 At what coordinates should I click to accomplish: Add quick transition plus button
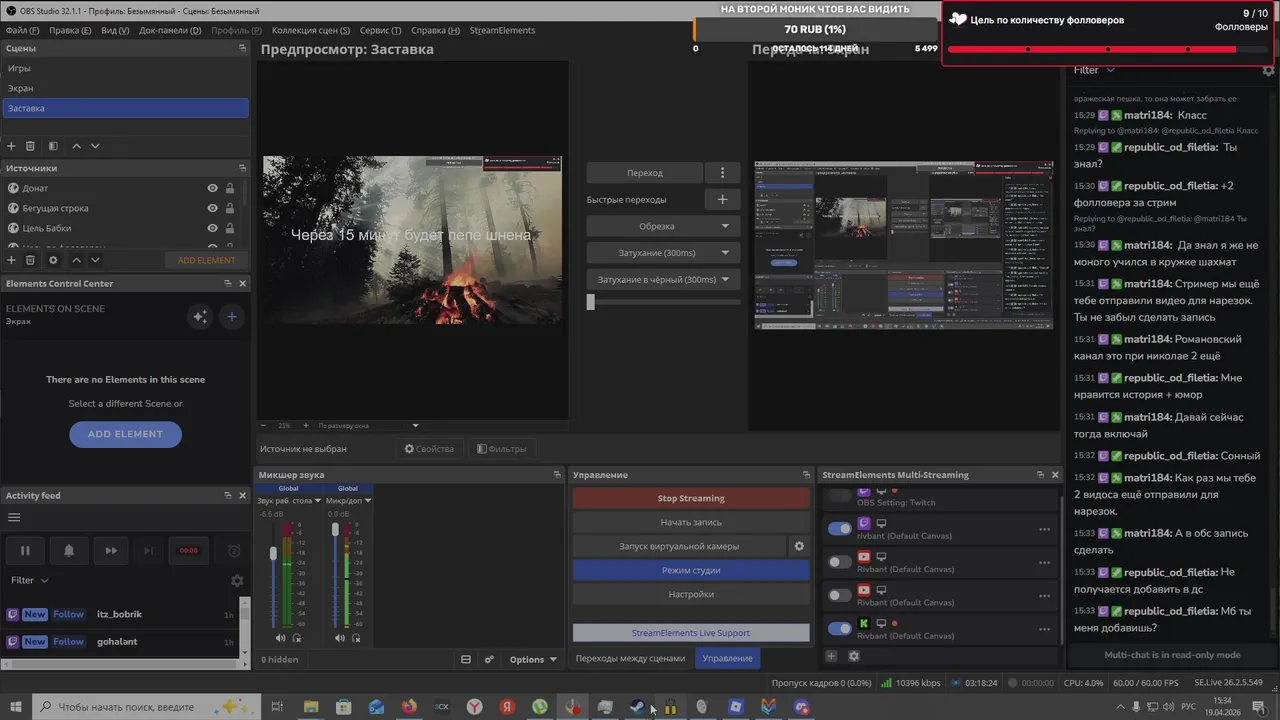click(x=722, y=199)
